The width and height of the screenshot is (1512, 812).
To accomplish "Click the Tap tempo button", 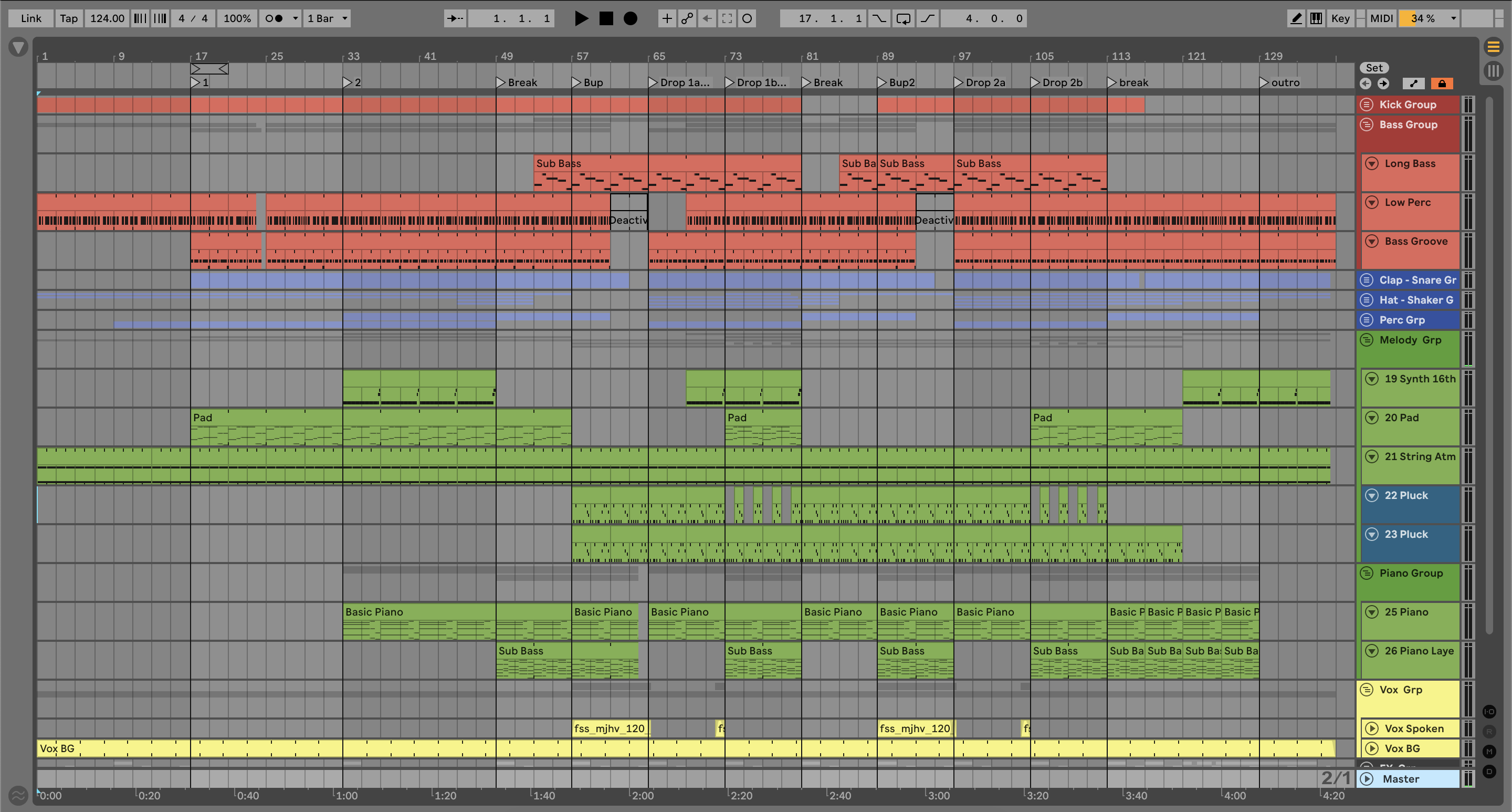I will coord(68,18).
